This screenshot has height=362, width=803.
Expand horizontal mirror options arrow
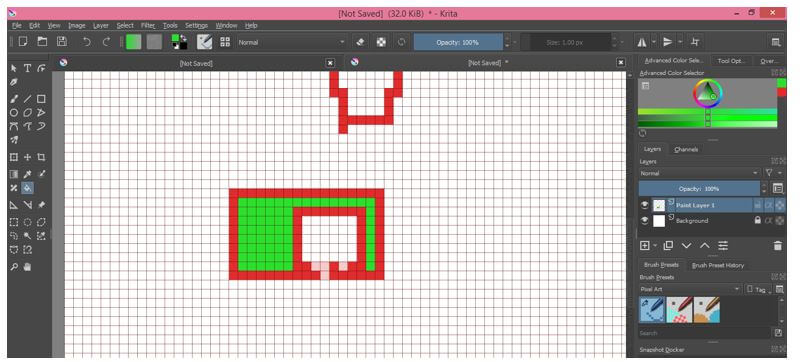point(653,42)
